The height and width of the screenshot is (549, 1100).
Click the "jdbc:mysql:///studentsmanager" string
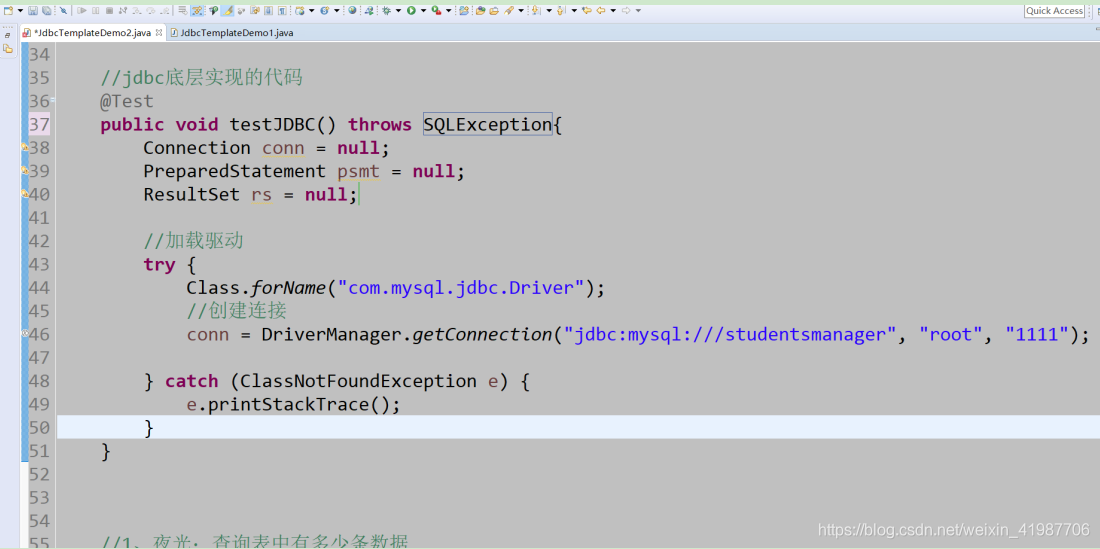tap(730, 334)
